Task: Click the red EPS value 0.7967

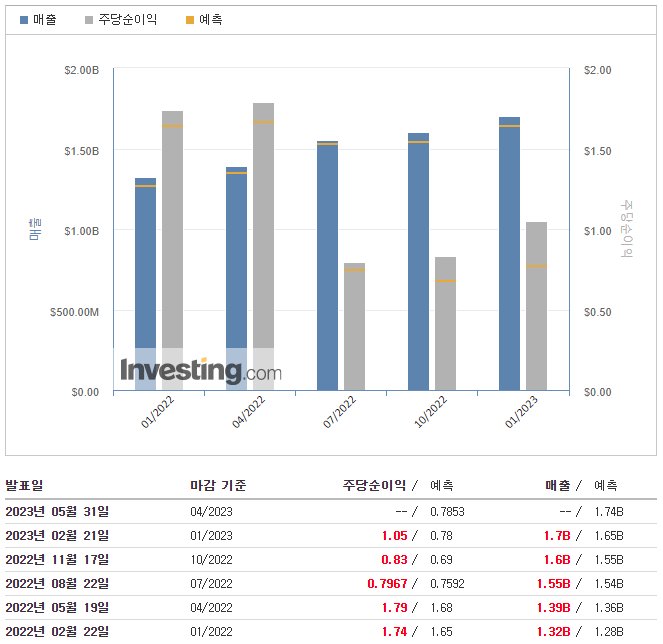Action: pyautogui.click(x=387, y=584)
